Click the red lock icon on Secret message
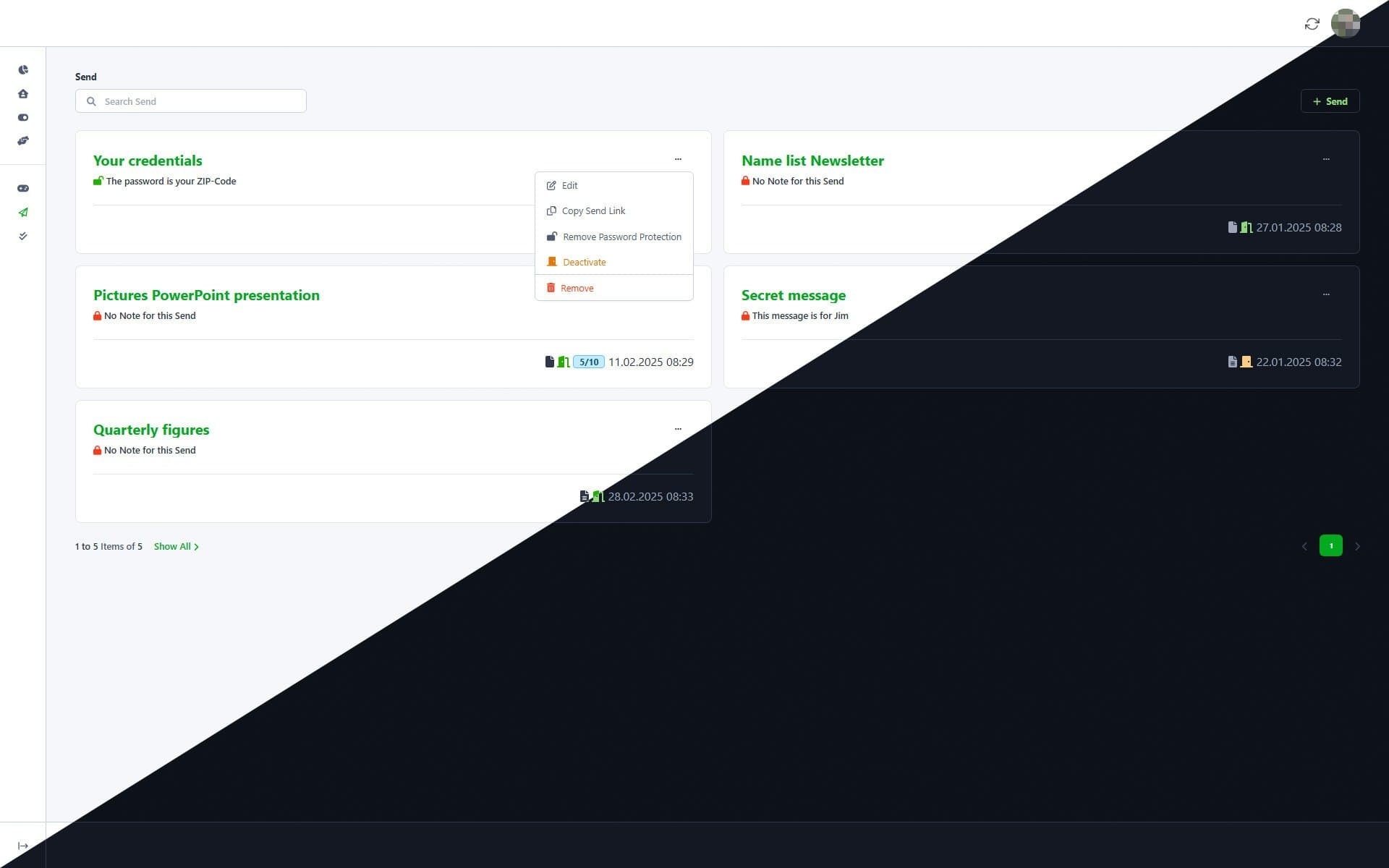Screen dimensions: 1389x868 click(x=745, y=315)
